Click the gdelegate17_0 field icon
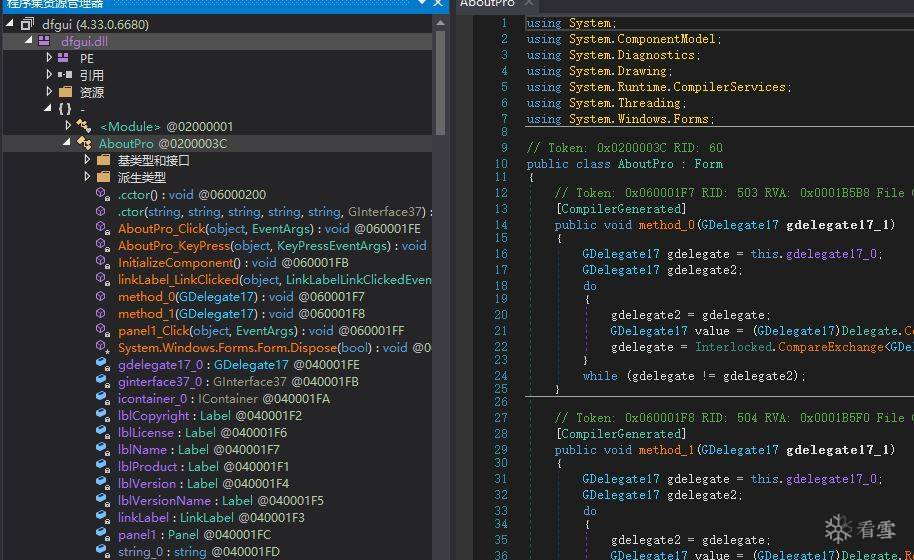914x560 pixels. [x=103, y=364]
